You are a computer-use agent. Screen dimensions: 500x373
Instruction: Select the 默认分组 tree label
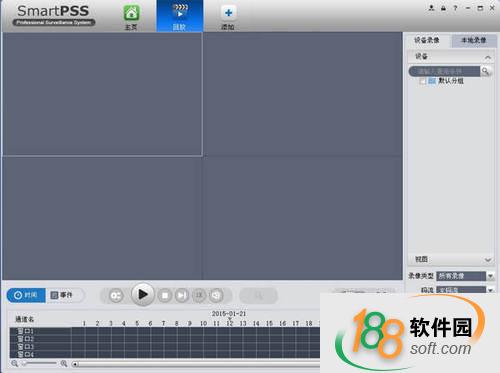pyautogui.click(x=451, y=81)
